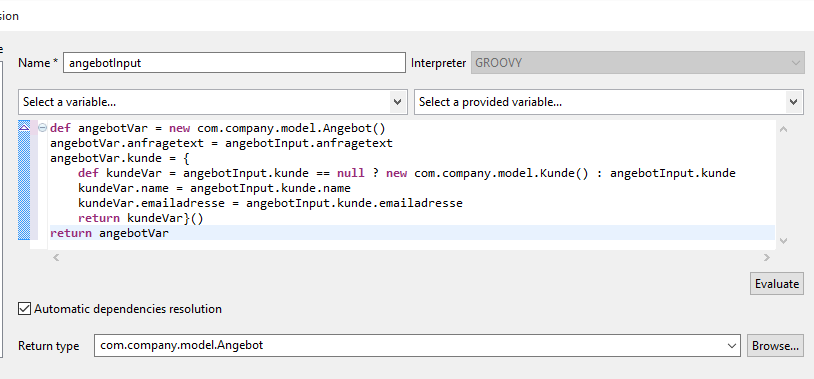Open the Interpreter GROOVY dropdown
The height and width of the screenshot is (379, 814).
pos(637,63)
